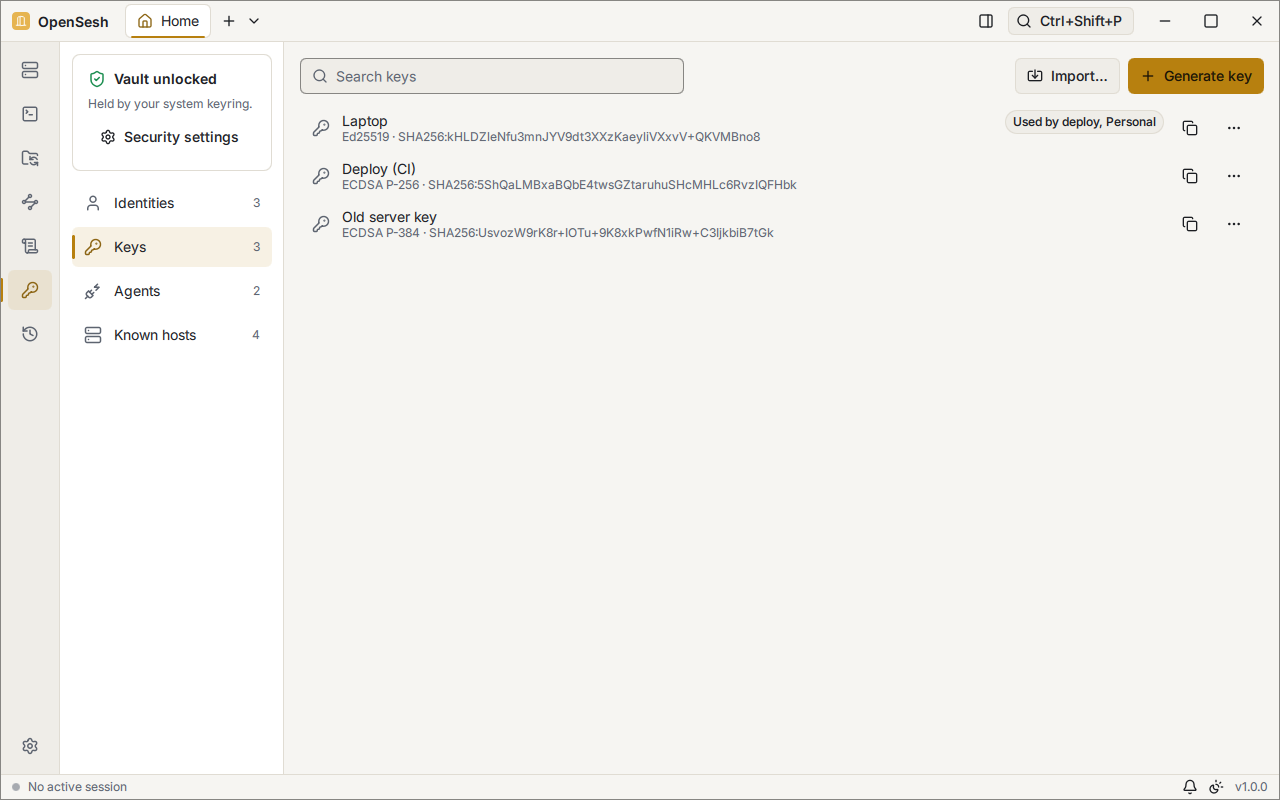
Task: Open the history clock icon in the left rail
Action: point(30,334)
